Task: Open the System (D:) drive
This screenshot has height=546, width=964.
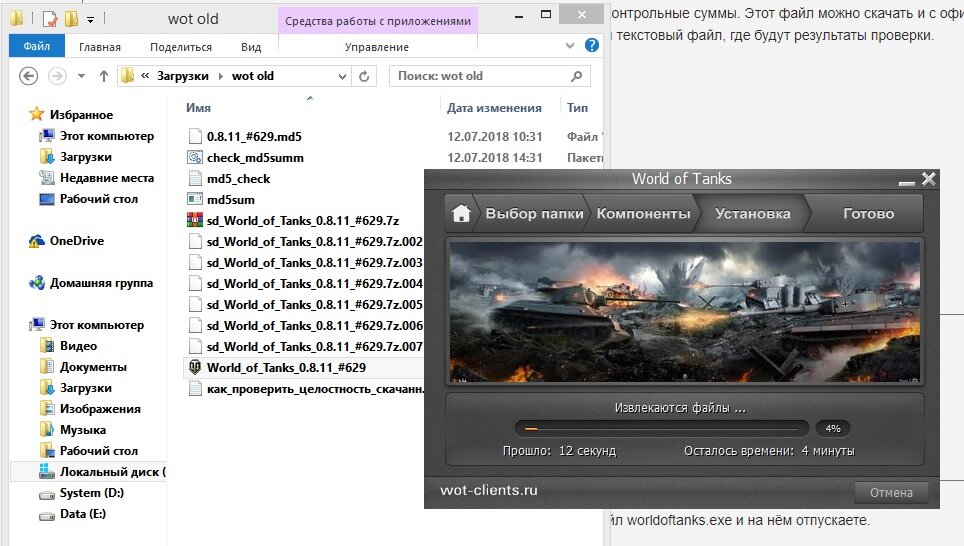Action: click(x=92, y=493)
